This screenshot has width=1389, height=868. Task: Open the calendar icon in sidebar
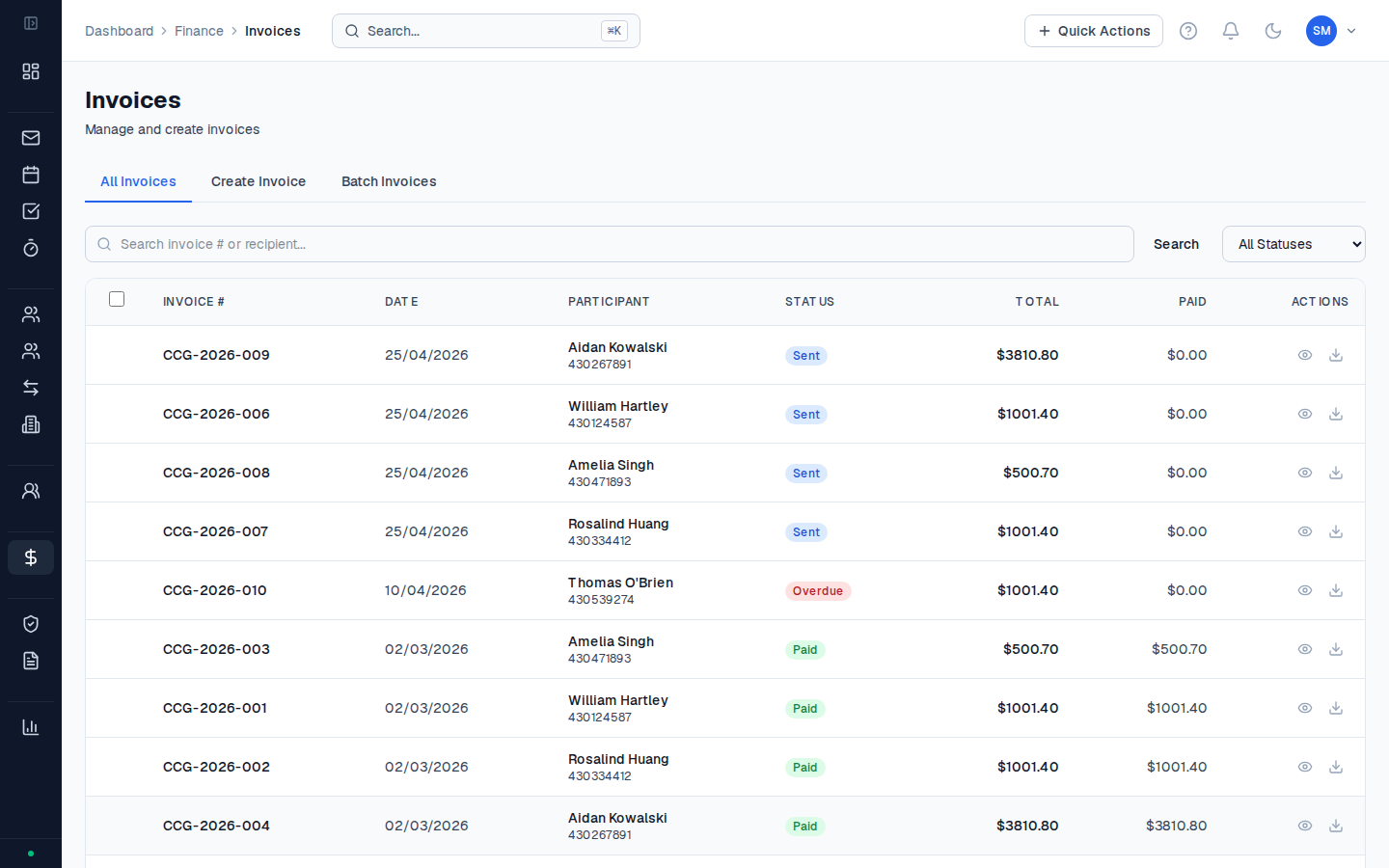click(x=31, y=175)
